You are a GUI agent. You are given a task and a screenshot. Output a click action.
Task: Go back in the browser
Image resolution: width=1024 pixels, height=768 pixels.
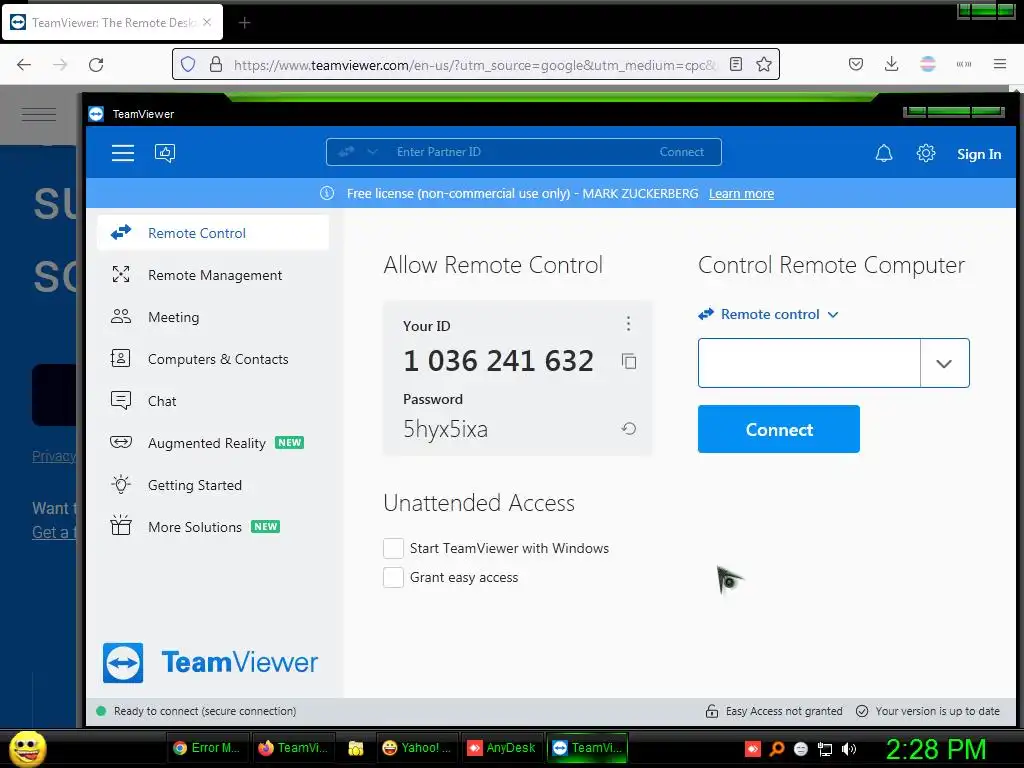tap(24, 65)
